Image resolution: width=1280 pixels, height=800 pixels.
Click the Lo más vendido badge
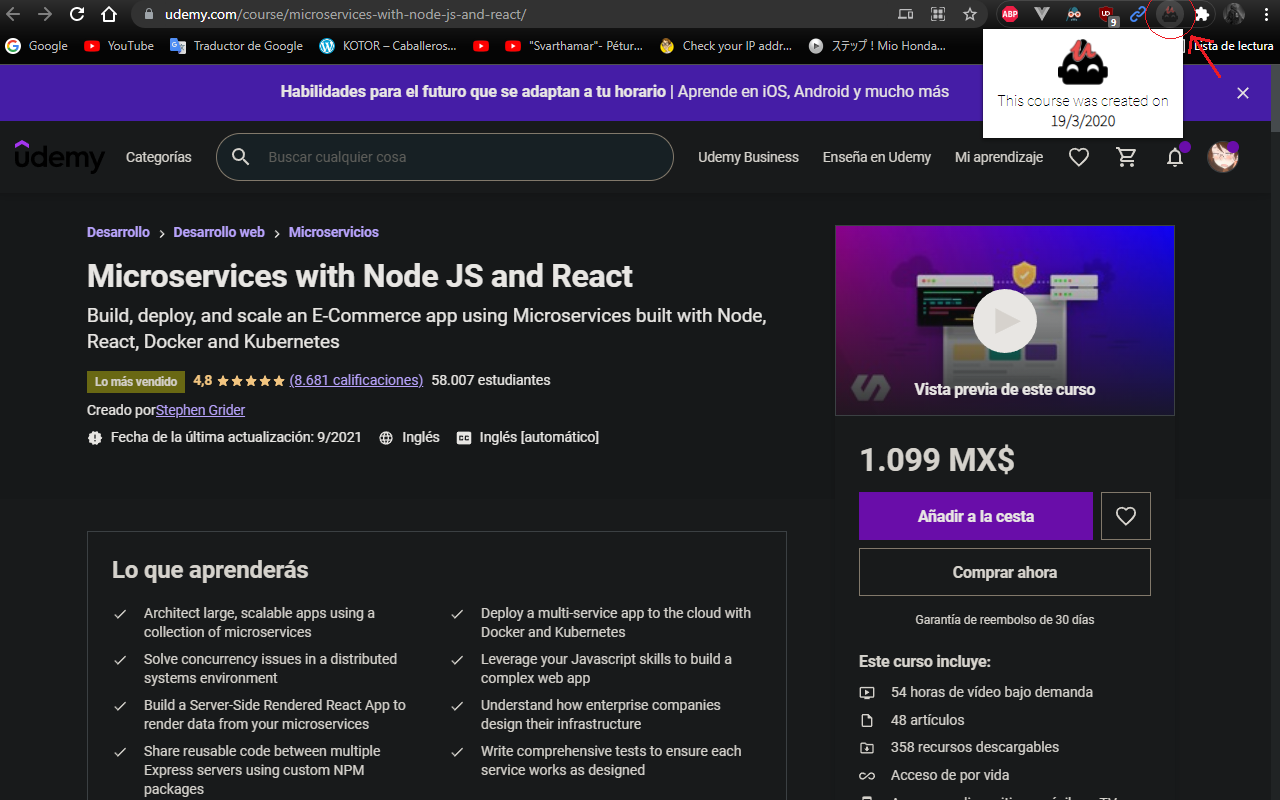[136, 381]
